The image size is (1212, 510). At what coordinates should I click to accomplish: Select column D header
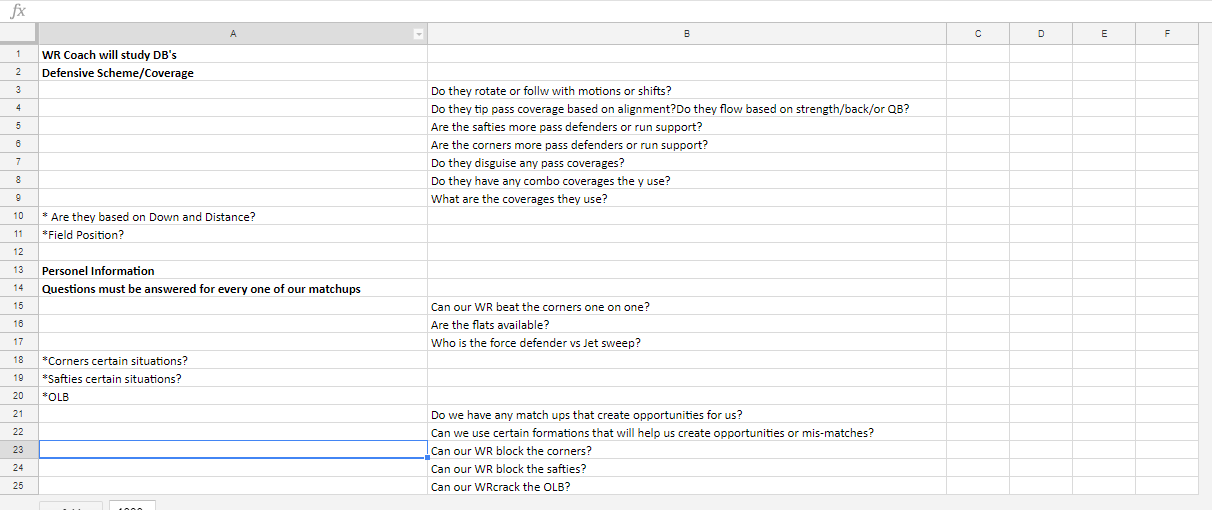[x=1041, y=34]
